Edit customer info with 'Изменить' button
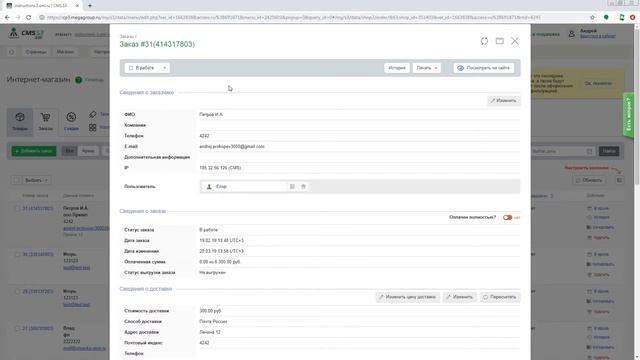This screenshot has width=640, height=360. point(504,100)
